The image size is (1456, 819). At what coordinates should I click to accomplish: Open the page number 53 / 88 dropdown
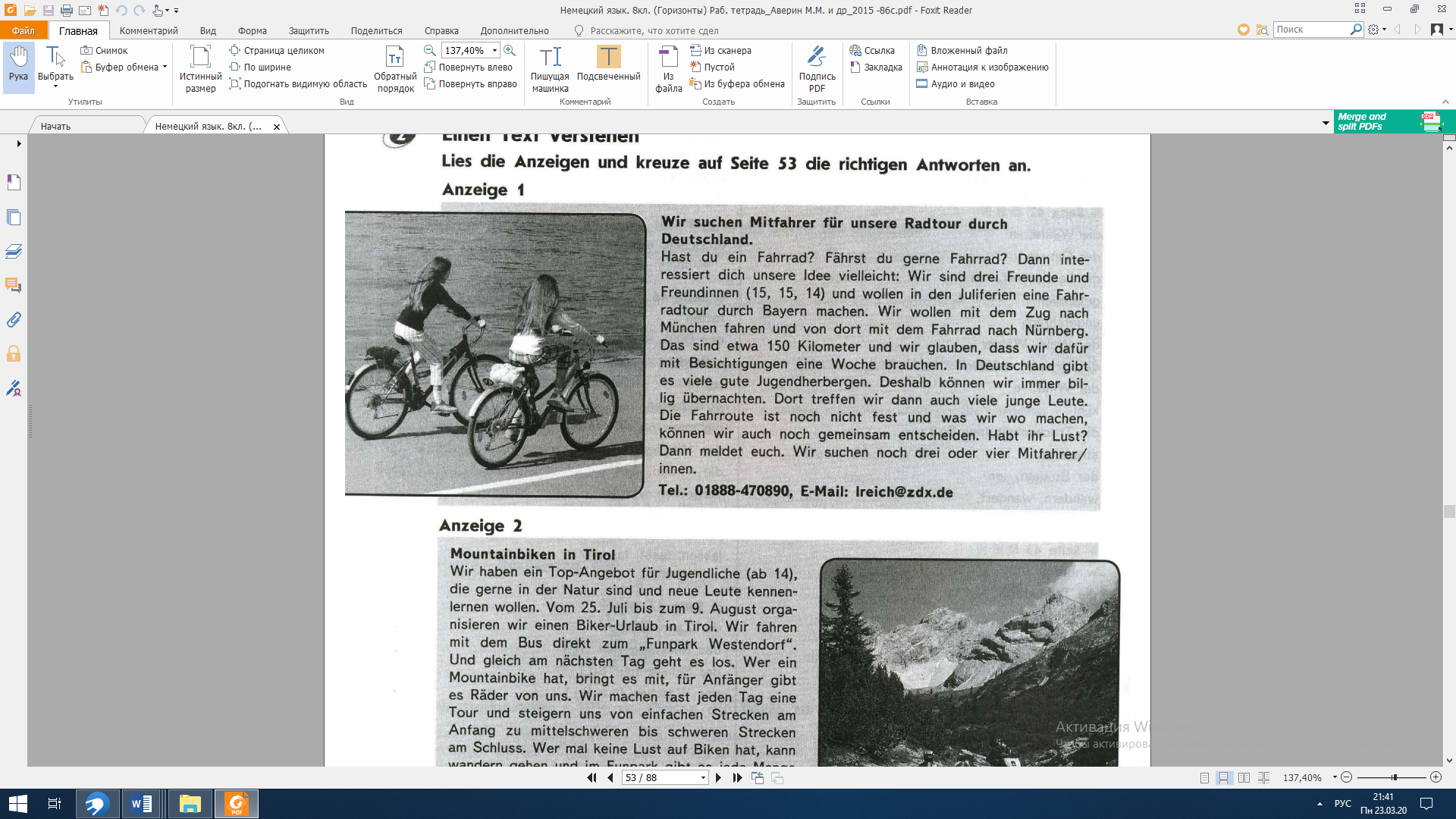point(703,778)
